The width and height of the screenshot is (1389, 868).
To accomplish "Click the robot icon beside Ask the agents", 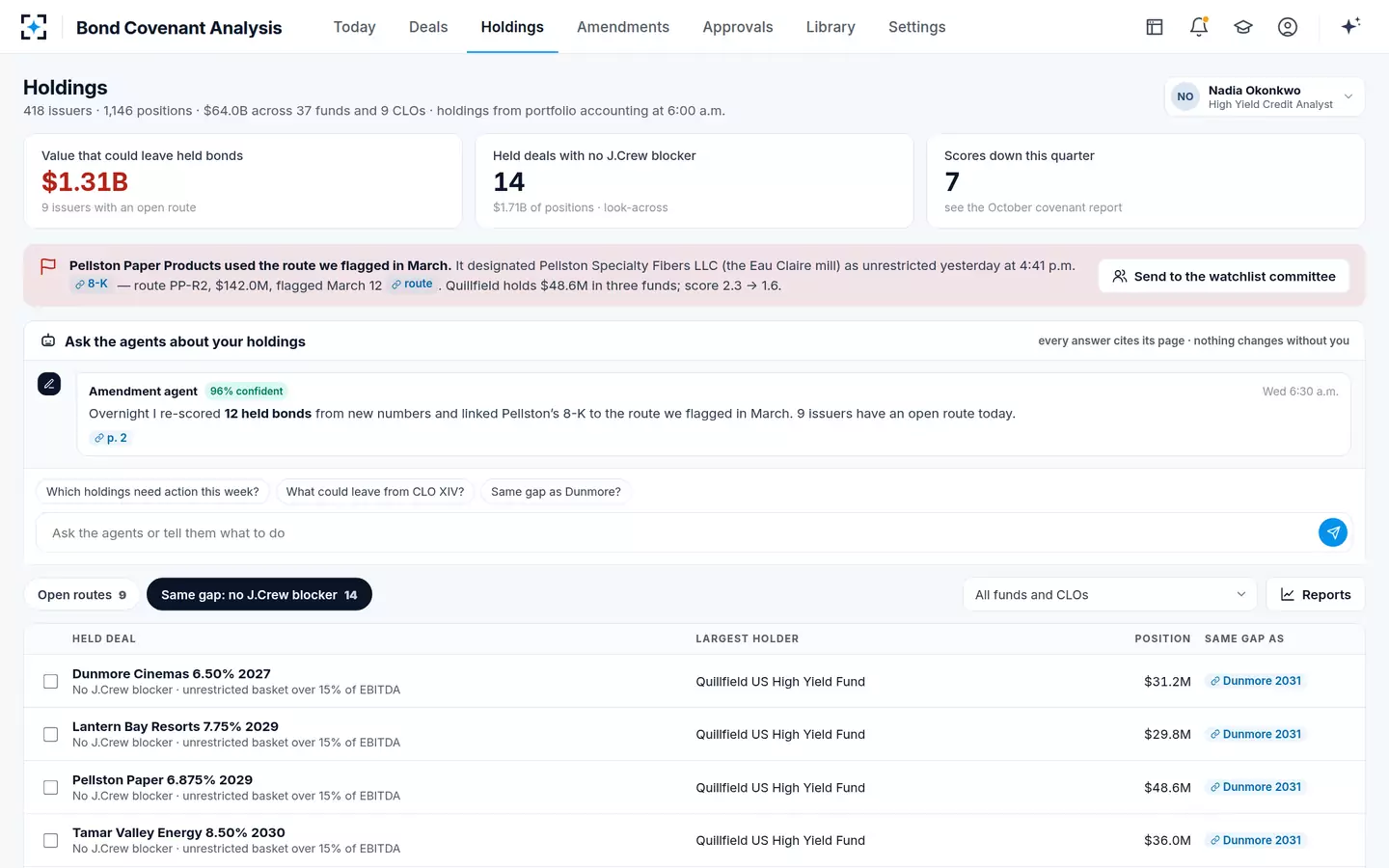I will tap(48, 340).
